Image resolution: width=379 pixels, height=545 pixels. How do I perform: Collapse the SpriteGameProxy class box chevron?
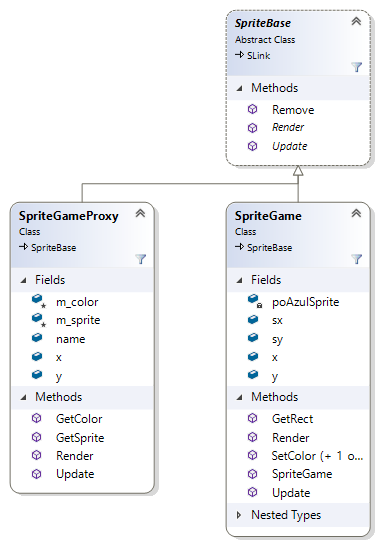click(140, 213)
